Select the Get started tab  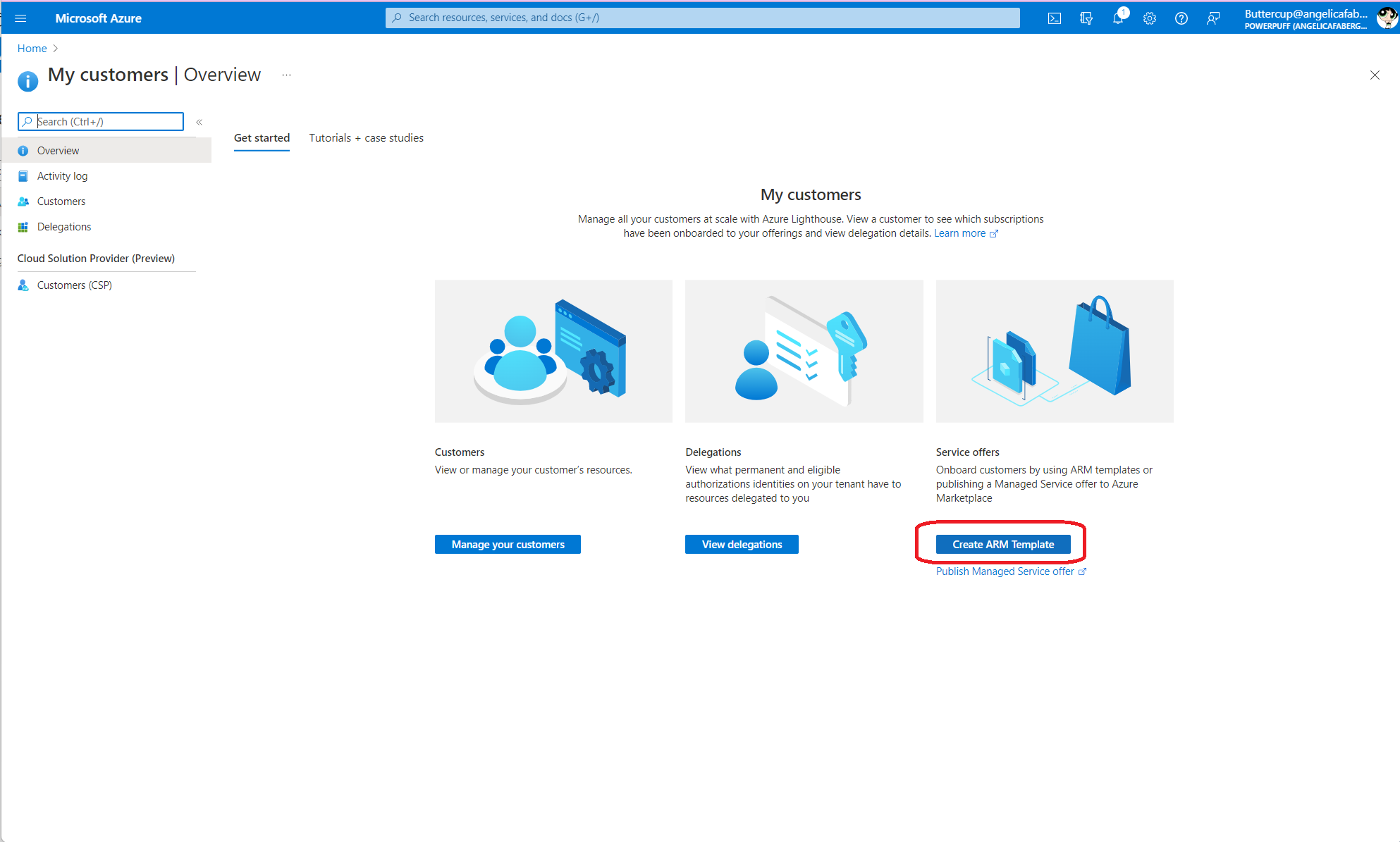coord(262,138)
